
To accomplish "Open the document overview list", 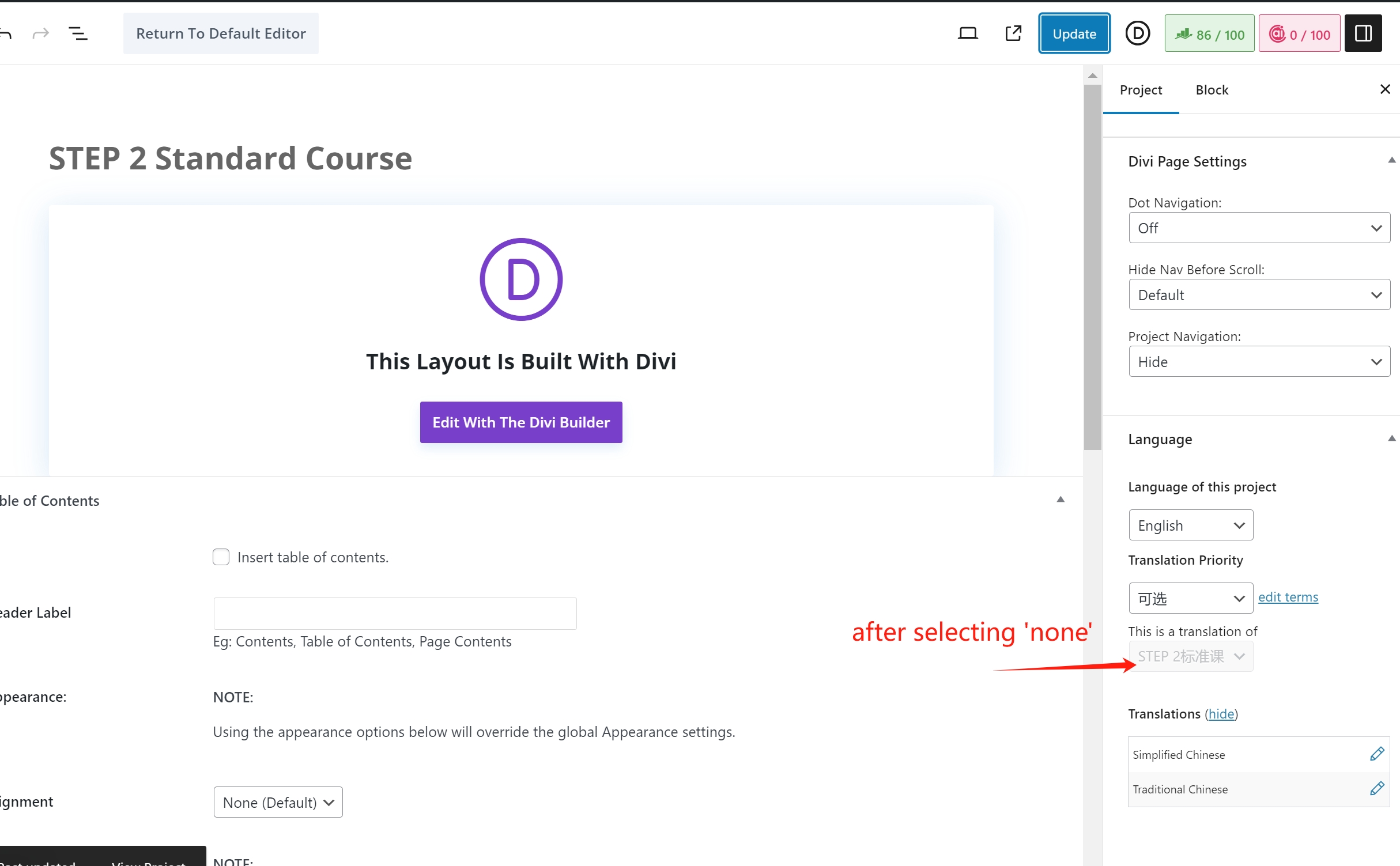I will [x=78, y=33].
